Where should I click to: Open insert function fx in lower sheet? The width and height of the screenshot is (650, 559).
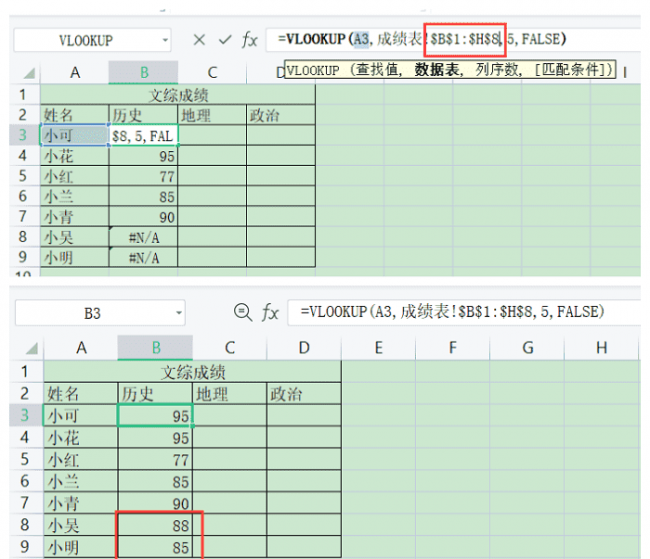(x=270, y=312)
